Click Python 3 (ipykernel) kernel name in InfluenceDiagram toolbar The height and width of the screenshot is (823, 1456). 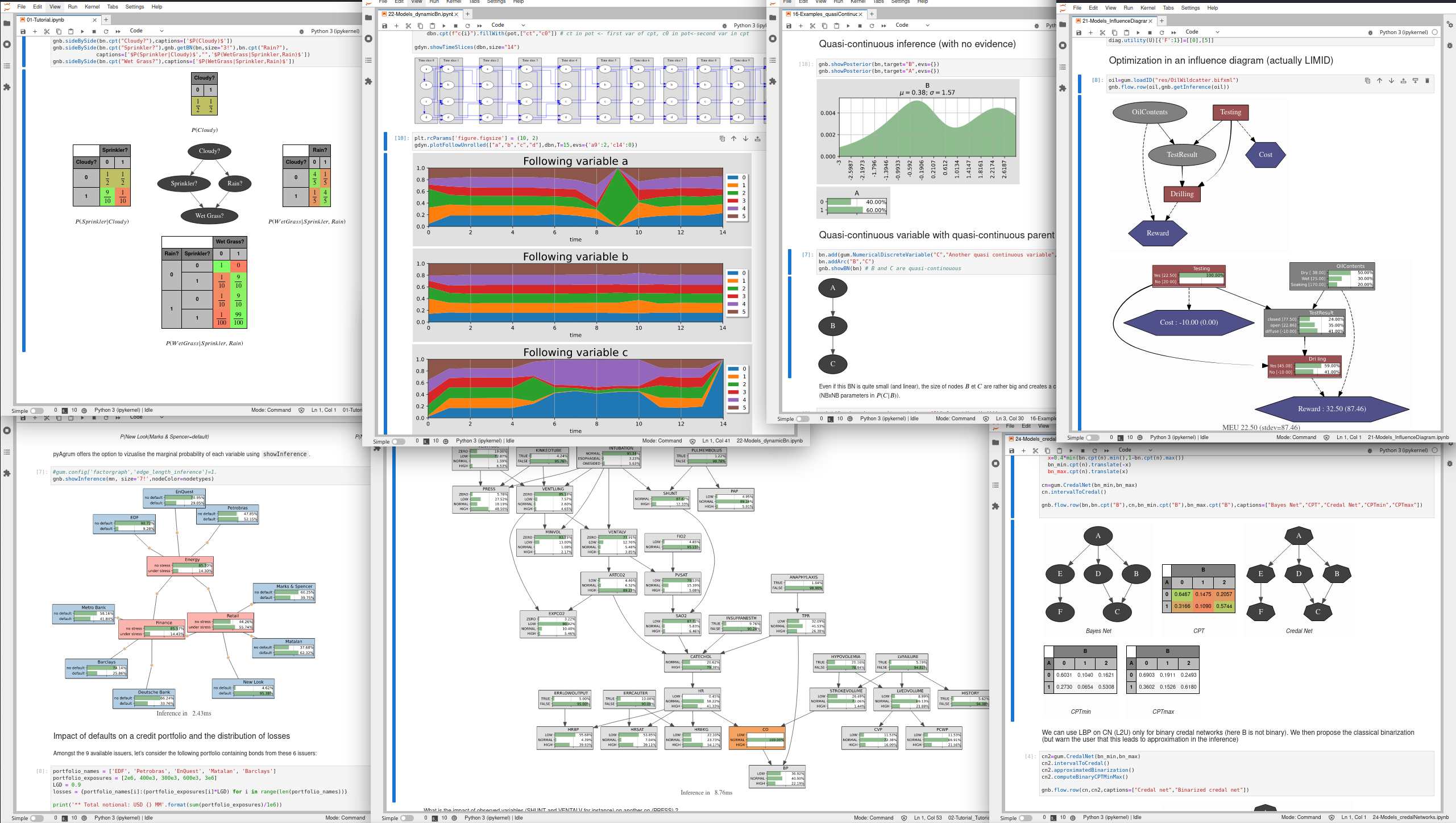tap(1403, 32)
